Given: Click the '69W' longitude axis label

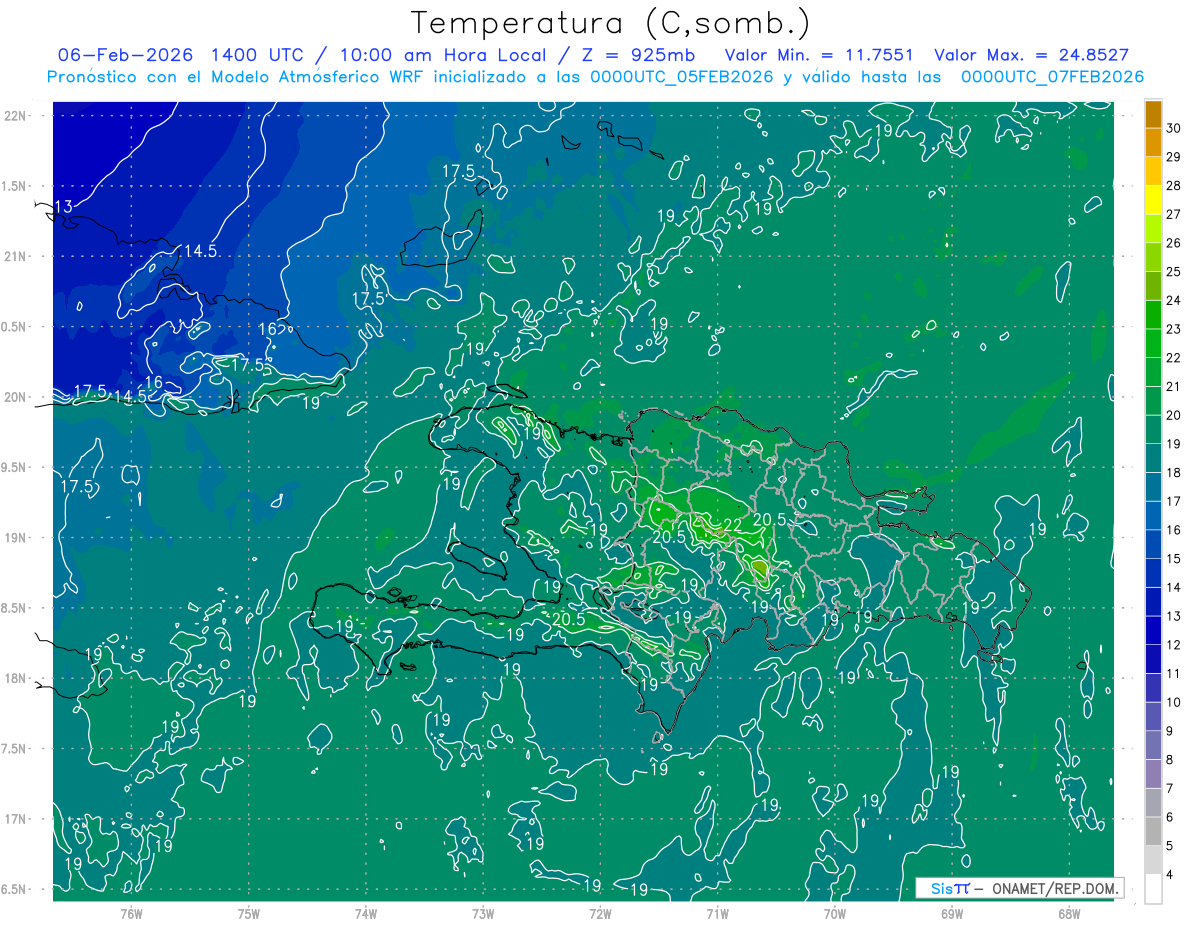Looking at the screenshot, I should 952,913.
